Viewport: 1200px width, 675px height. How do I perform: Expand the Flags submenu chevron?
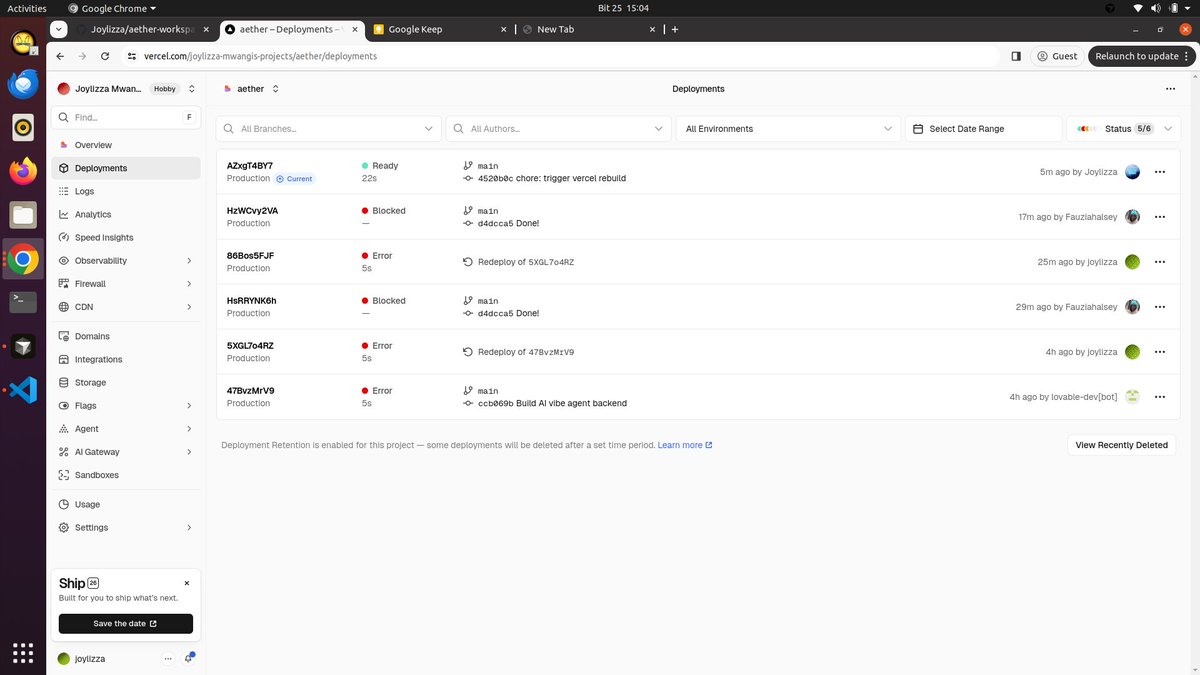point(189,406)
